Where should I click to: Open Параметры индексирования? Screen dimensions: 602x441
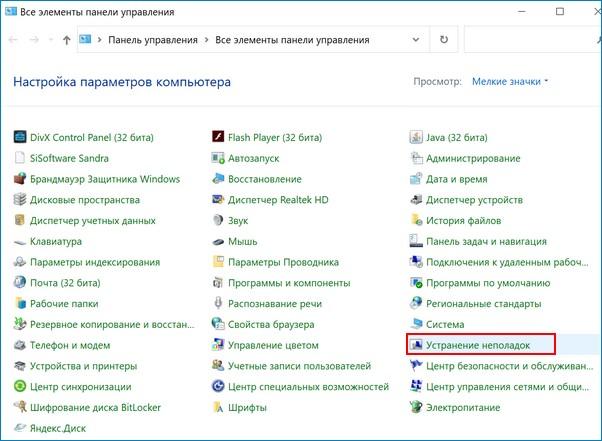pos(95,262)
